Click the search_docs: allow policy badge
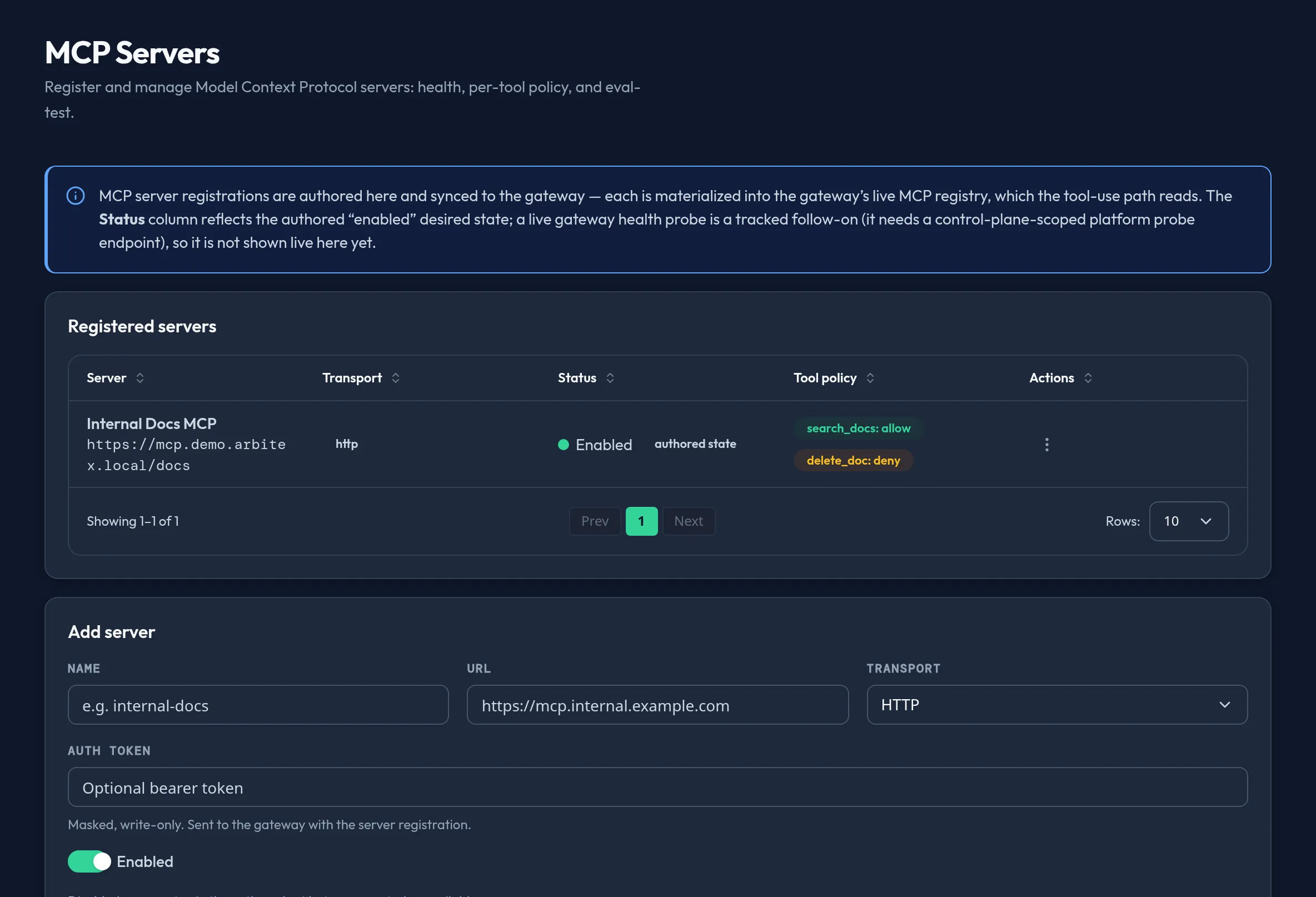Viewport: 1316px width, 897px height. [x=859, y=428]
